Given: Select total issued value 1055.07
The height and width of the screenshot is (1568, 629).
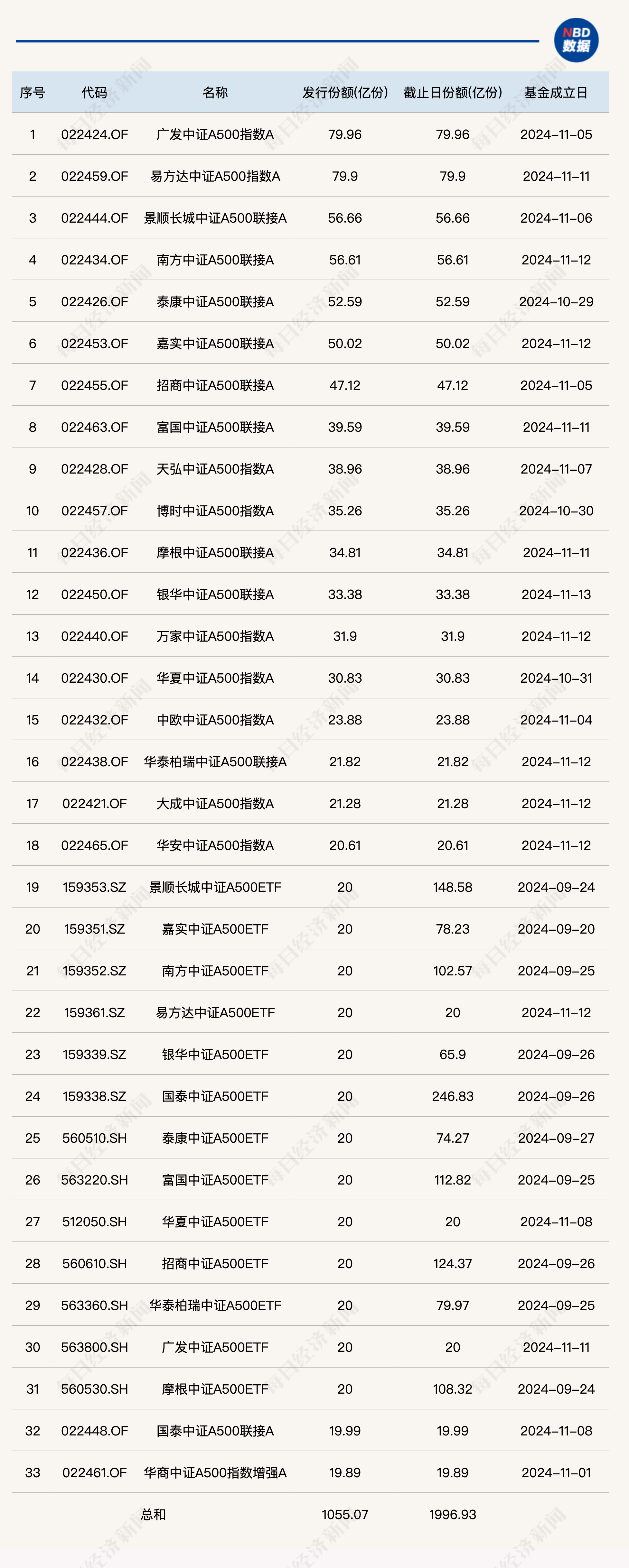Looking at the screenshot, I should coord(345,1514).
